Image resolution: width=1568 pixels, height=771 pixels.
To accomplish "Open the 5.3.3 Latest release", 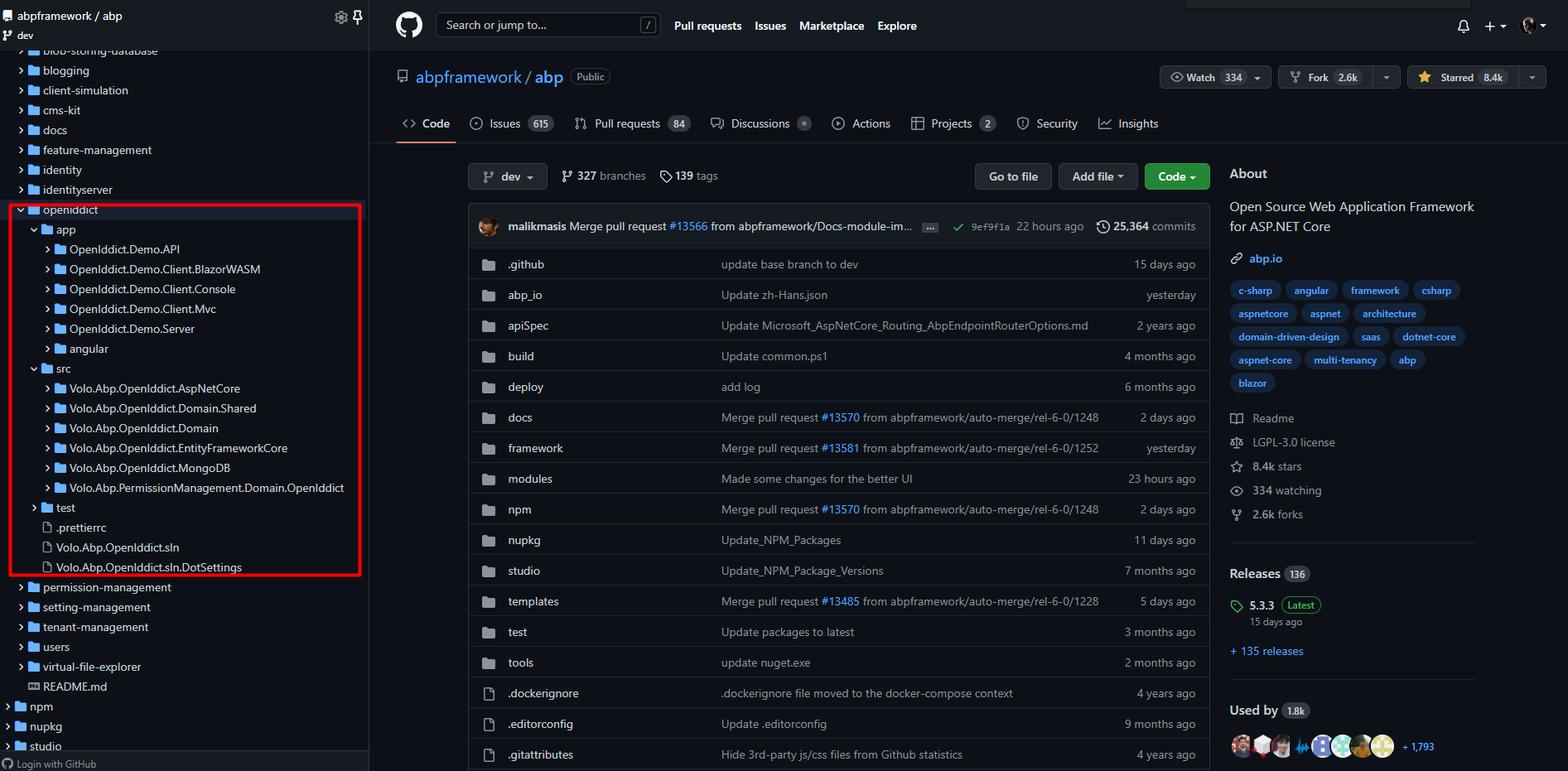I will pos(1276,605).
